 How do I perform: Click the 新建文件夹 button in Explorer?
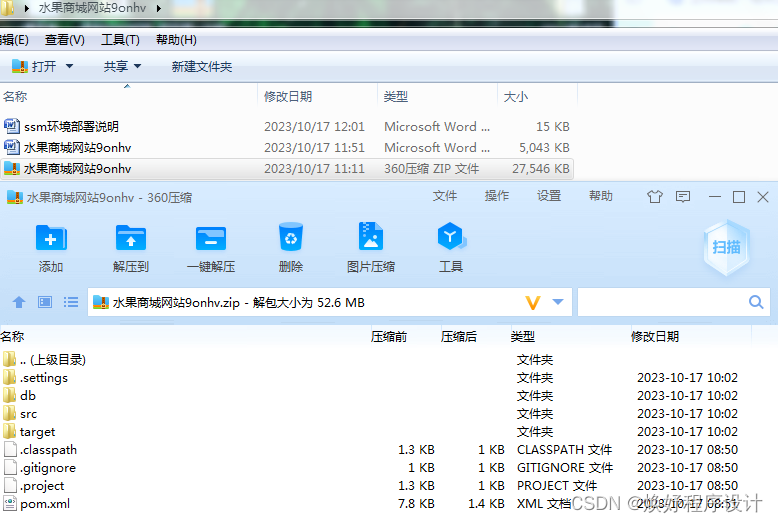coord(201,66)
